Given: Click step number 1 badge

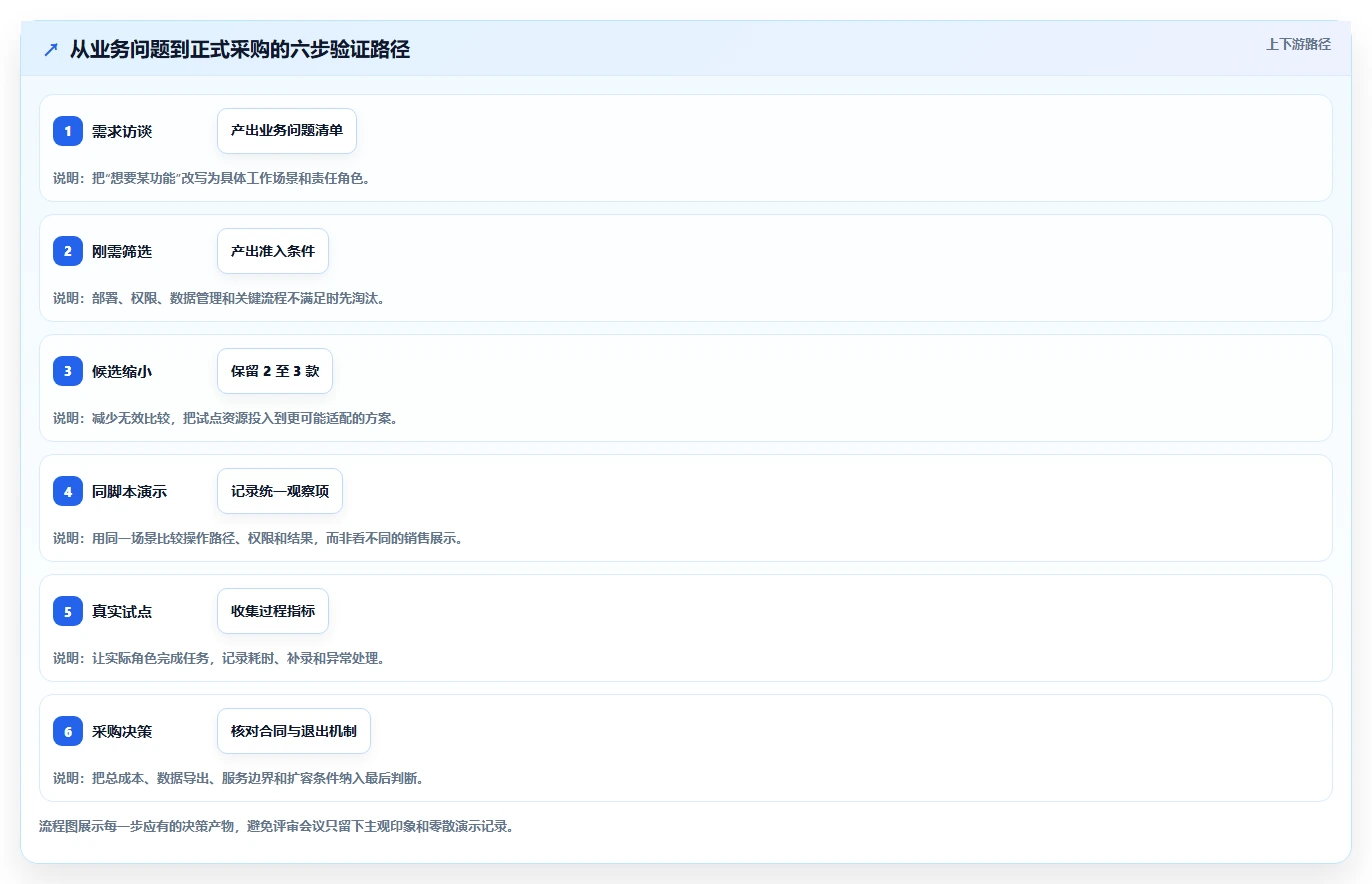Looking at the screenshot, I should 68,131.
